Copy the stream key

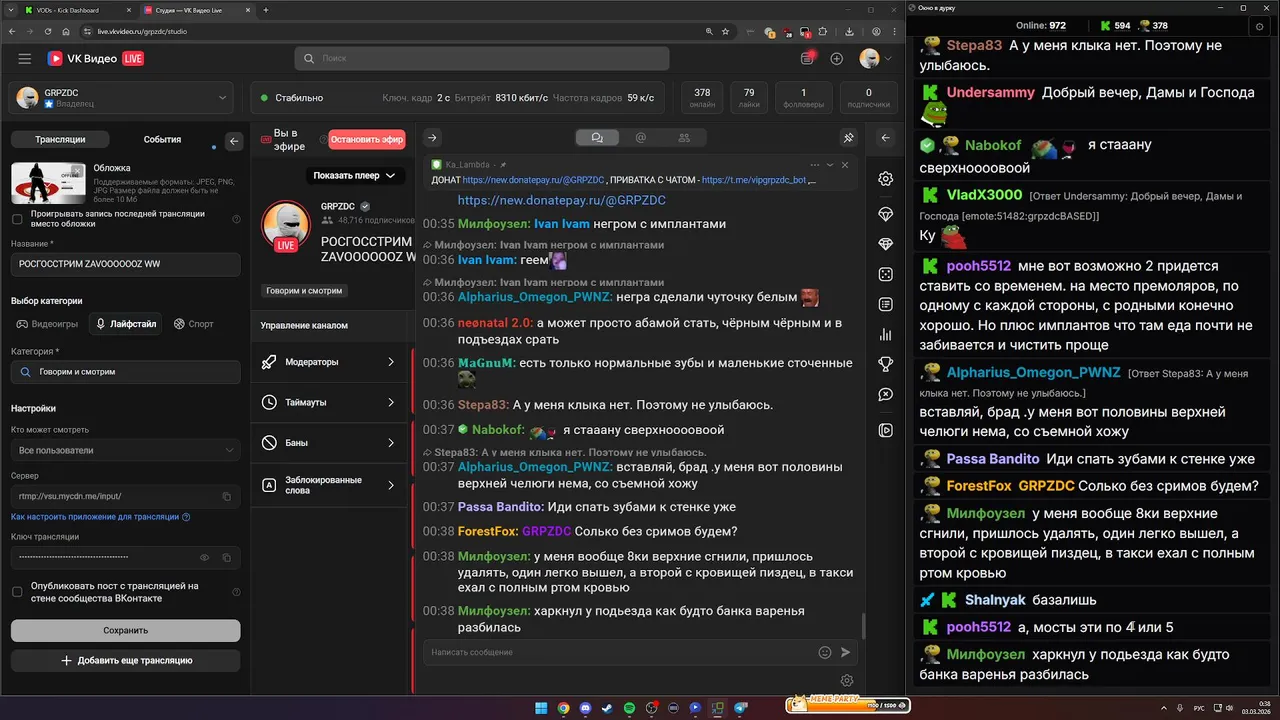(227, 557)
